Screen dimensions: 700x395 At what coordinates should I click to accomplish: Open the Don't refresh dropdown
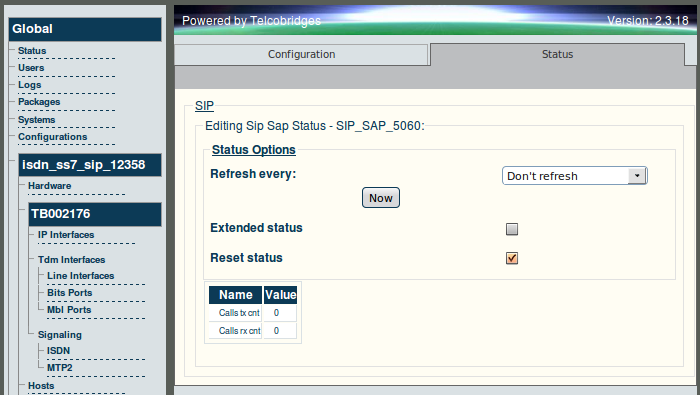pos(574,176)
